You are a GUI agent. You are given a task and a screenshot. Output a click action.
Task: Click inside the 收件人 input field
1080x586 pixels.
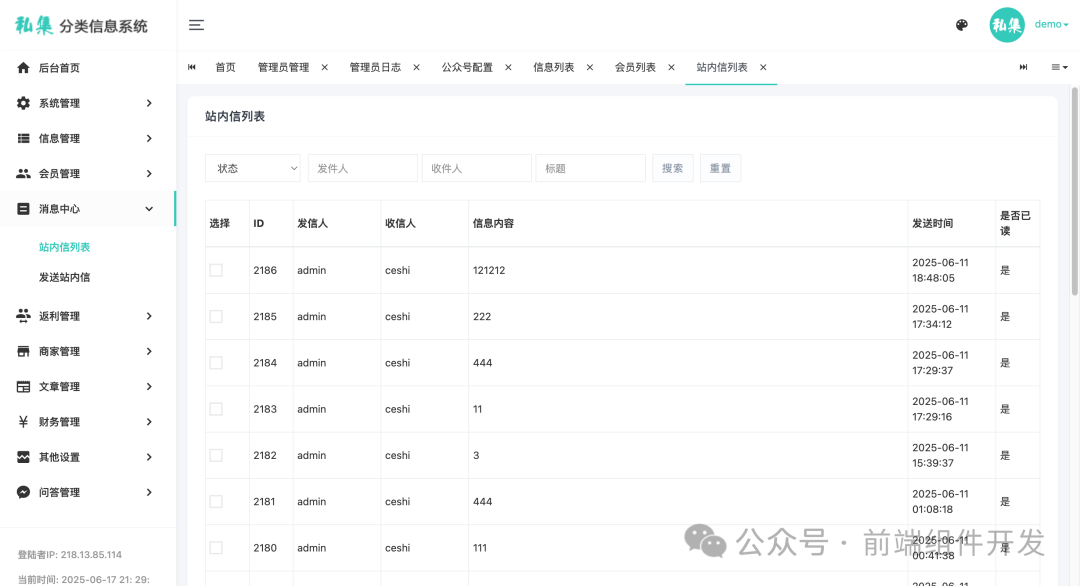click(x=477, y=167)
